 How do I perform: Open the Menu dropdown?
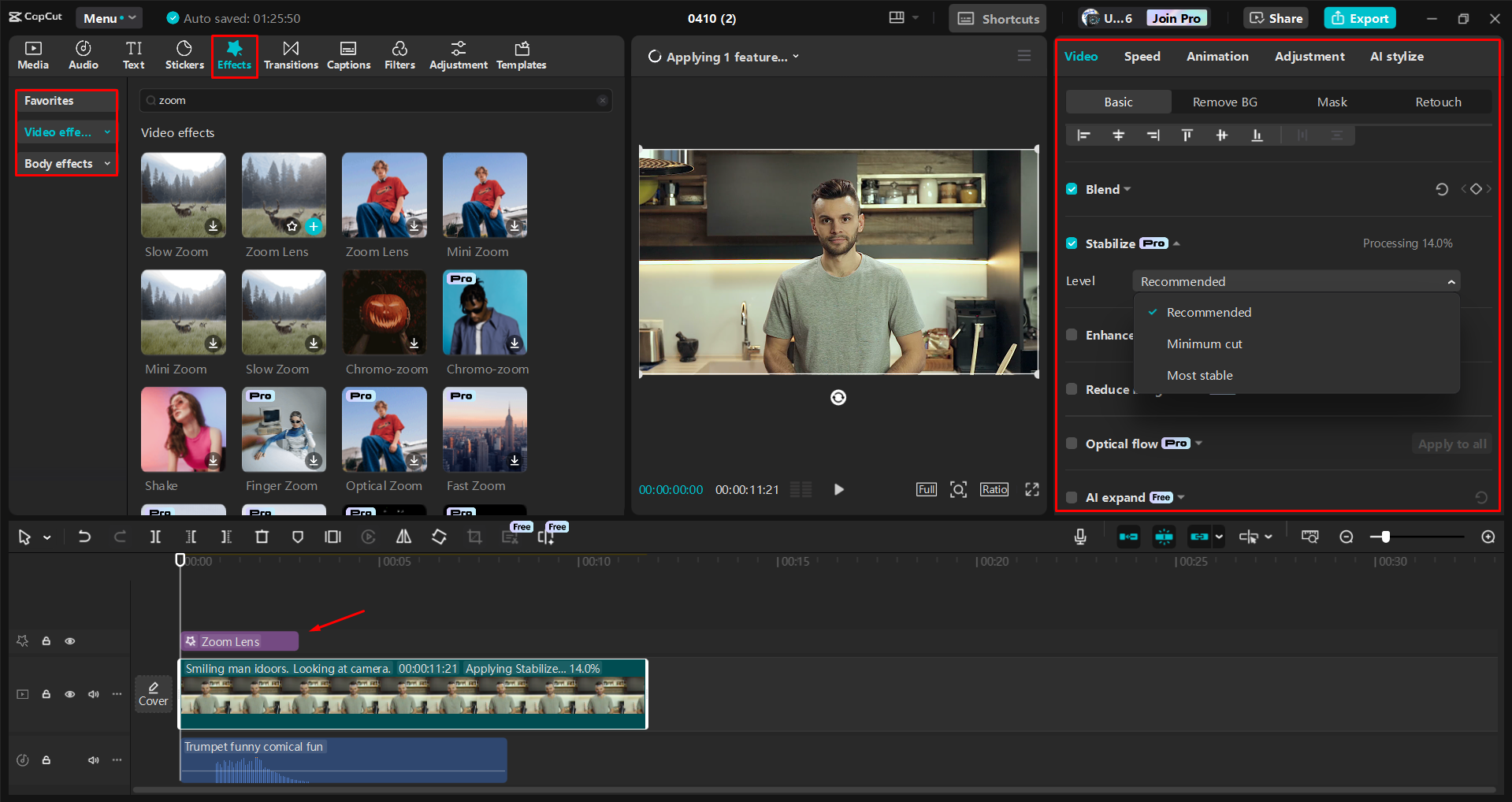pos(109,17)
